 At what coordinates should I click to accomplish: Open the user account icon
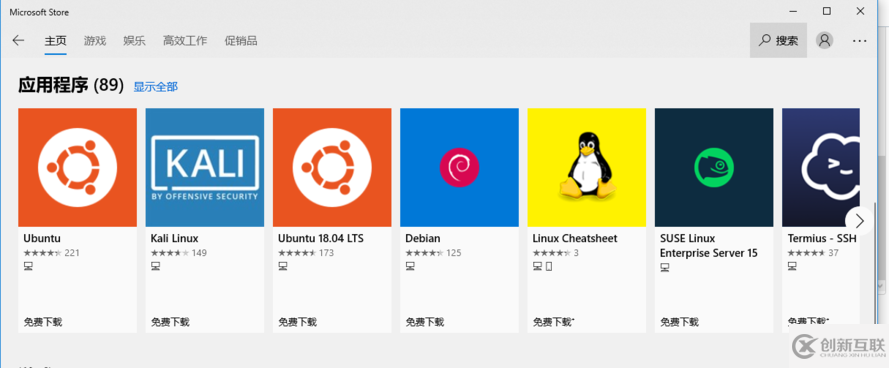point(824,40)
